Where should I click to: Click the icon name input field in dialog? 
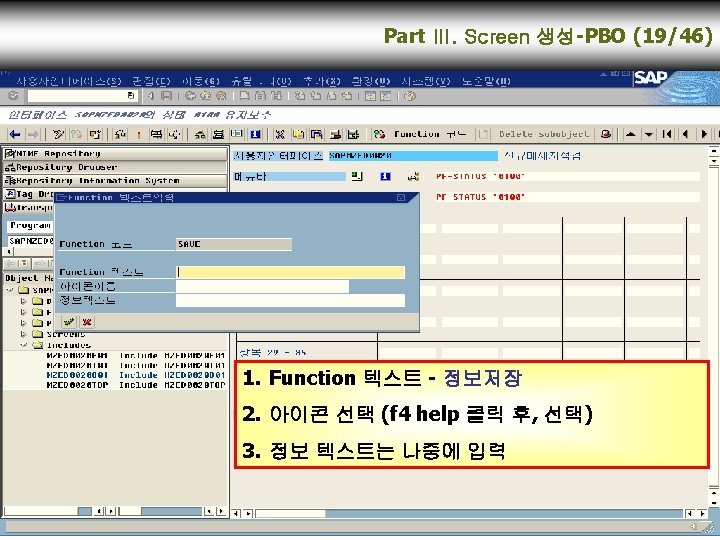click(262, 287)
